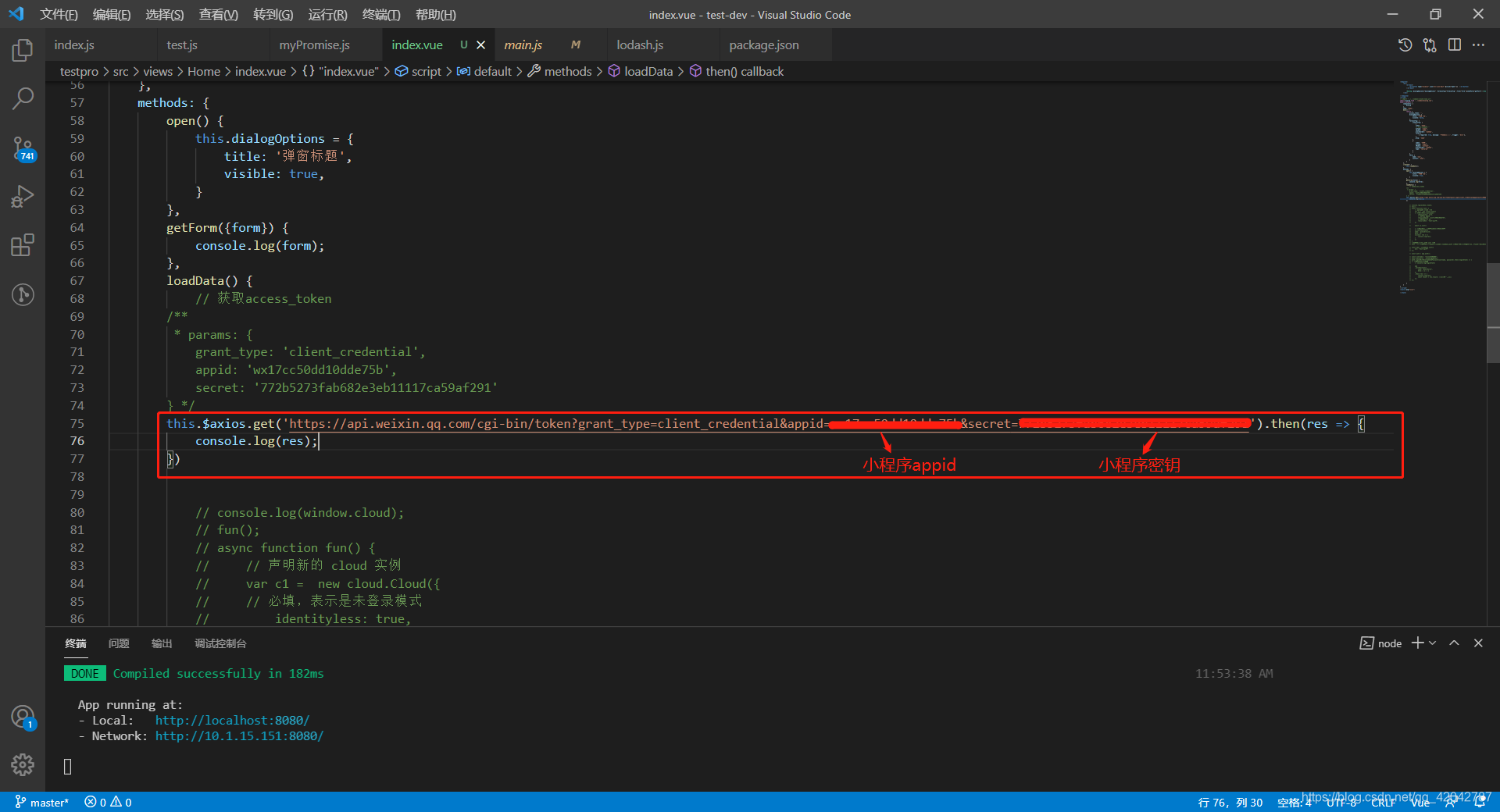Switch to the myPromise.js tab
Image resolution: width=1500 pixels, height=812 pixels.
coord(326,45)
